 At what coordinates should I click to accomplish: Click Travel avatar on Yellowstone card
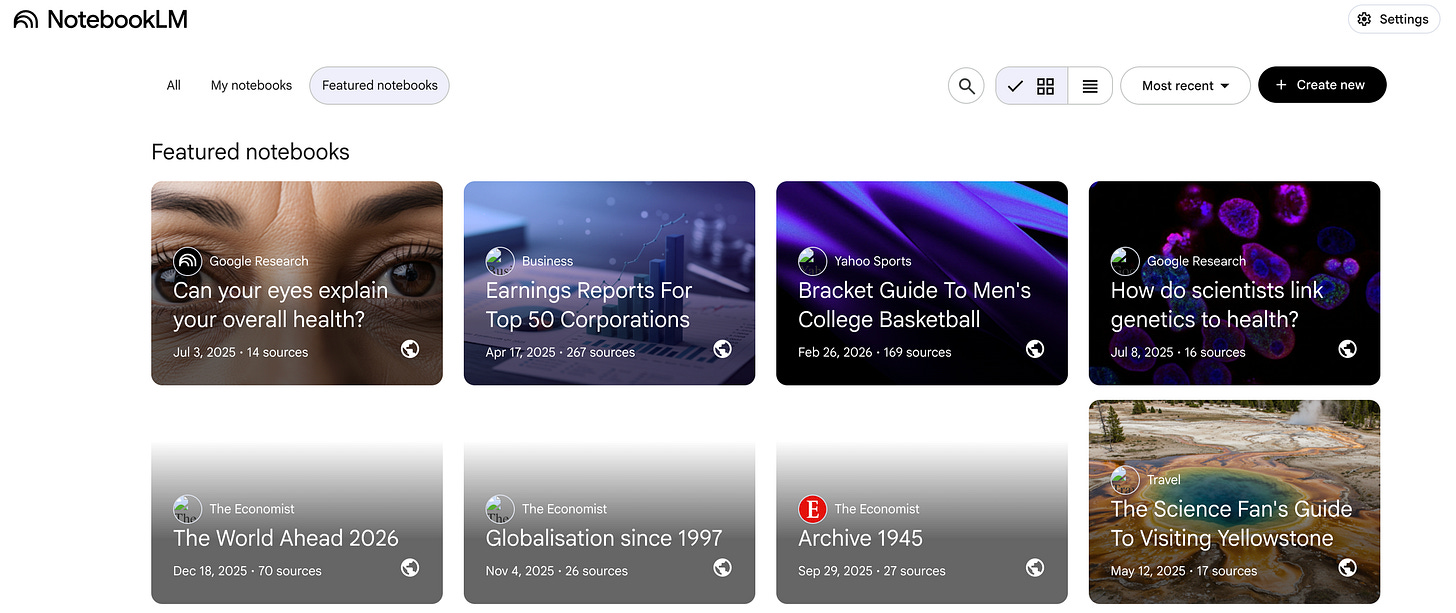coord(1125,480)
